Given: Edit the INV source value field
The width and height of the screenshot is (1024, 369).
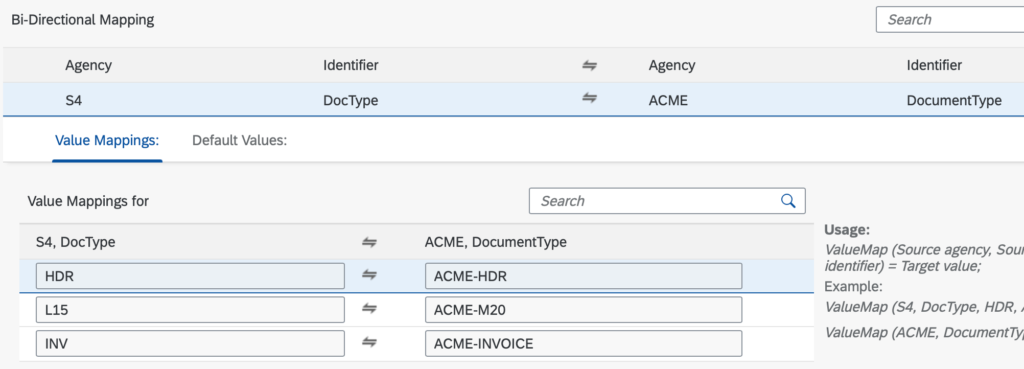Looking at the screenshot, I should click(x=190, y=344).
